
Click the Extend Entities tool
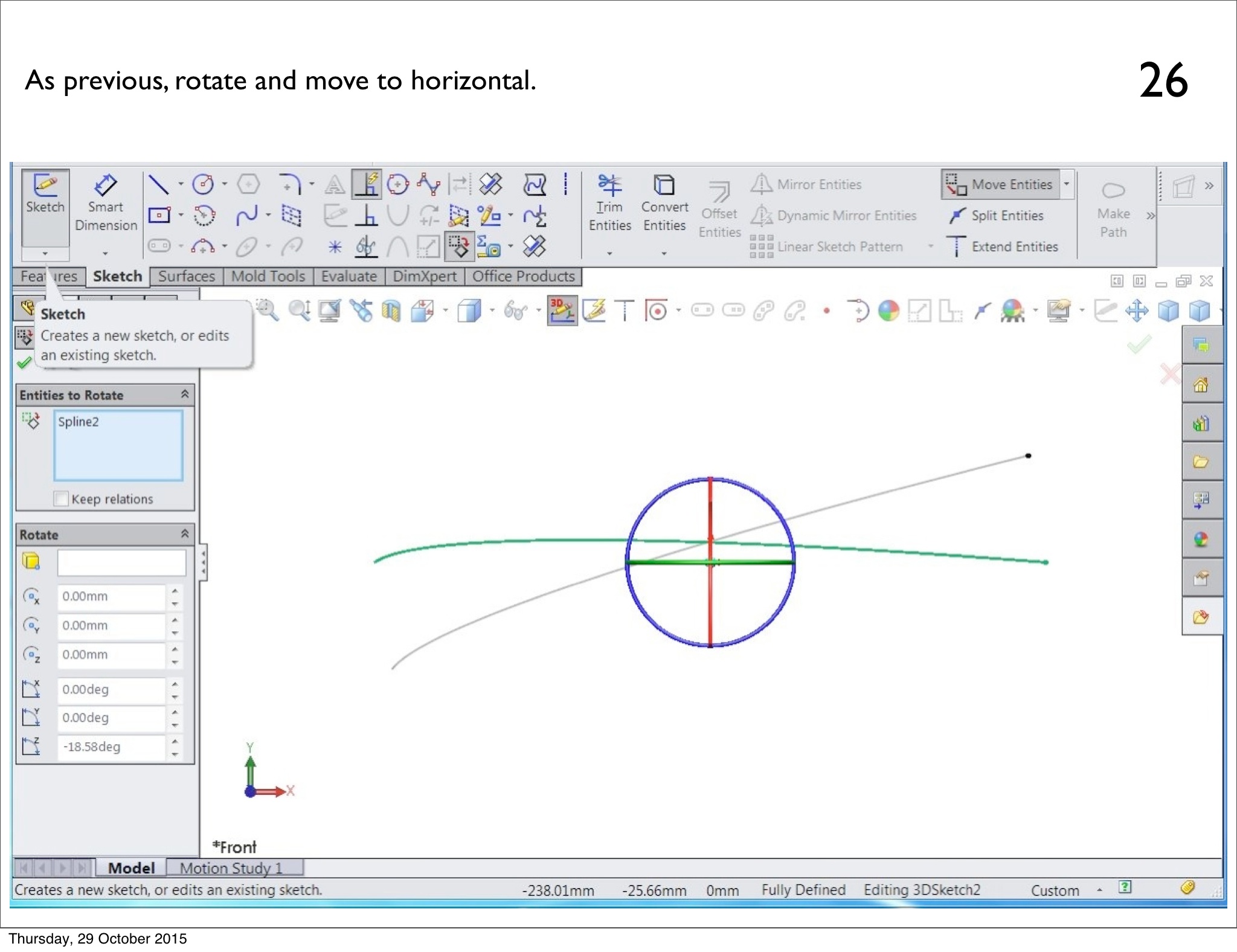pos(1004,246)
